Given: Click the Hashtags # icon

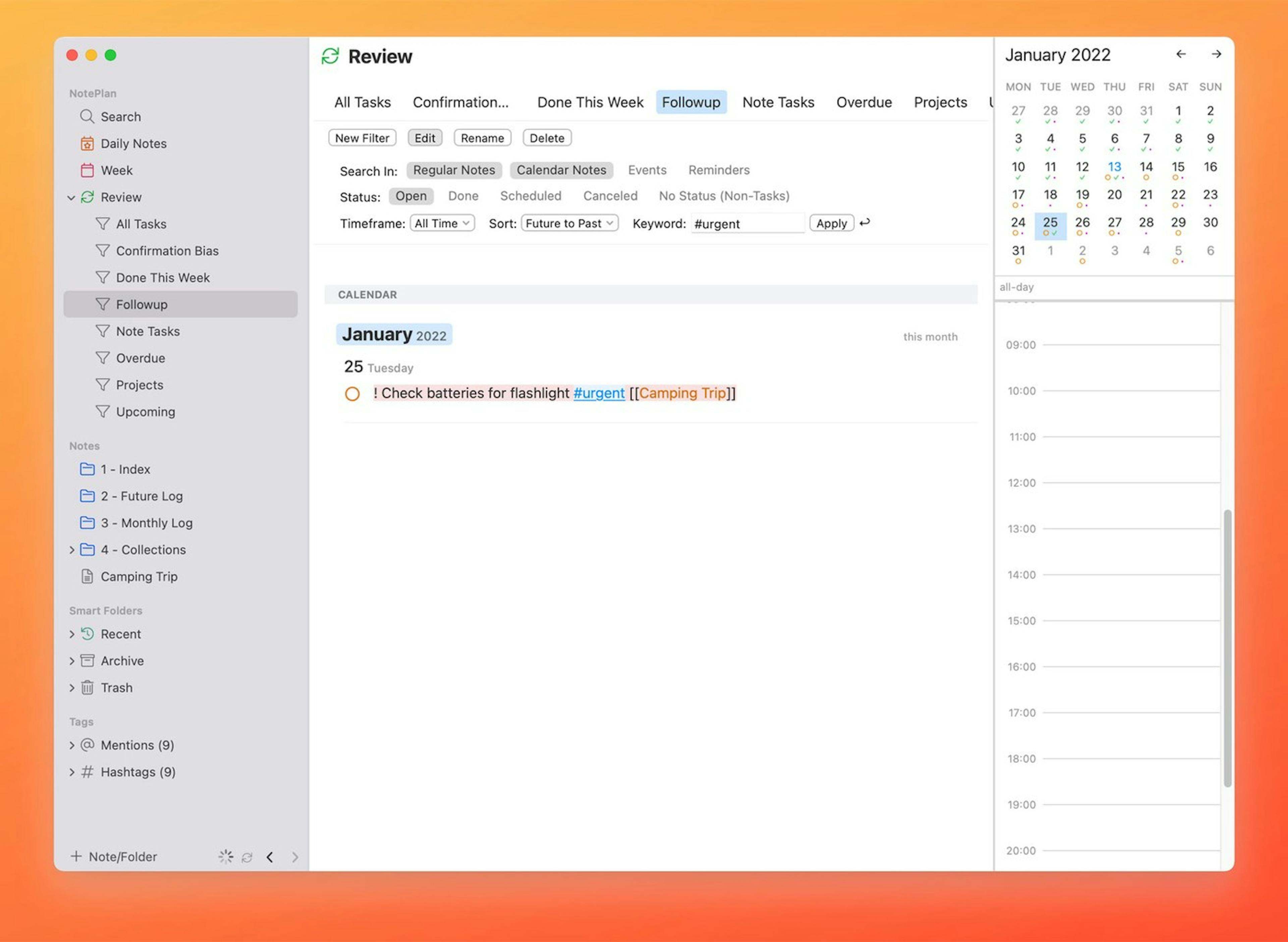Looking at the screenshot, I should [87, 772].
